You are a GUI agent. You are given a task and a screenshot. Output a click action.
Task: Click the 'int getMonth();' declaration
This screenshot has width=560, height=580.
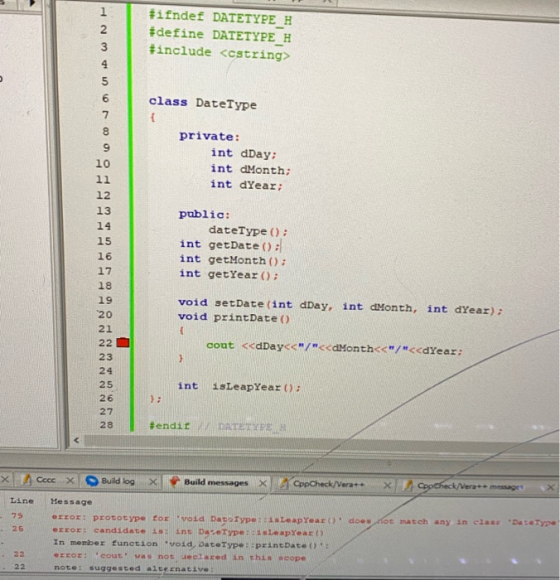tap(233, 260)
